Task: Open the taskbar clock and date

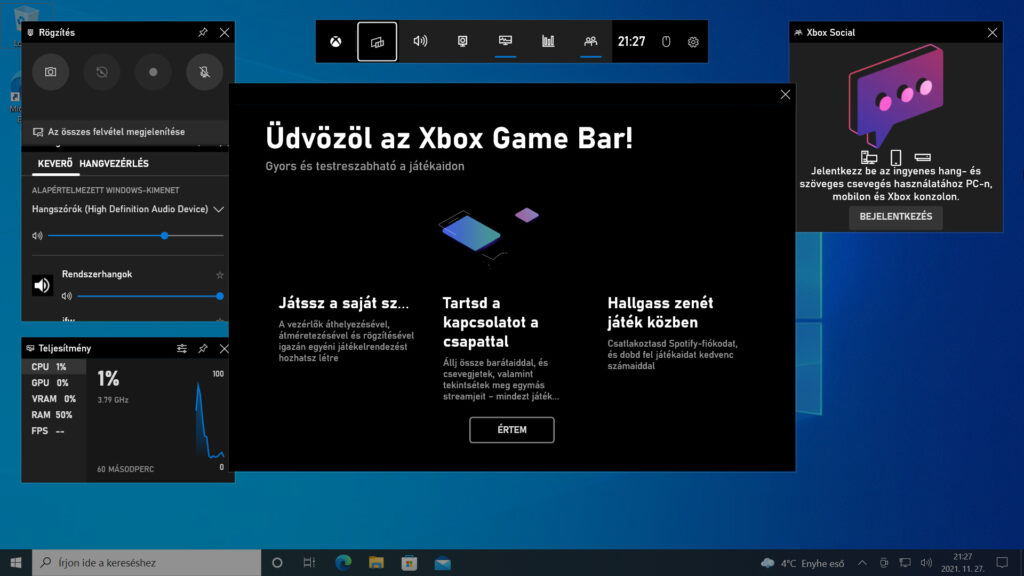Action: coord(963,562)
